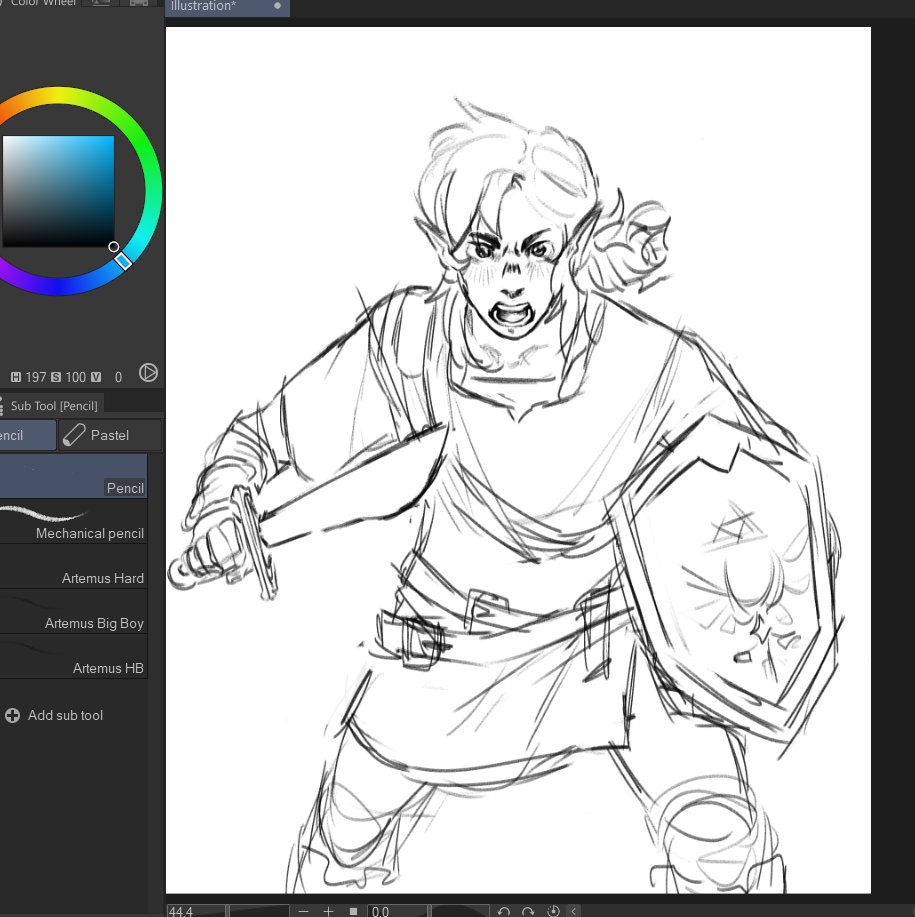
Task: Toggle HSV/HLS color space round arrow button
Action: pyautogui.click(x=148, y=373)
